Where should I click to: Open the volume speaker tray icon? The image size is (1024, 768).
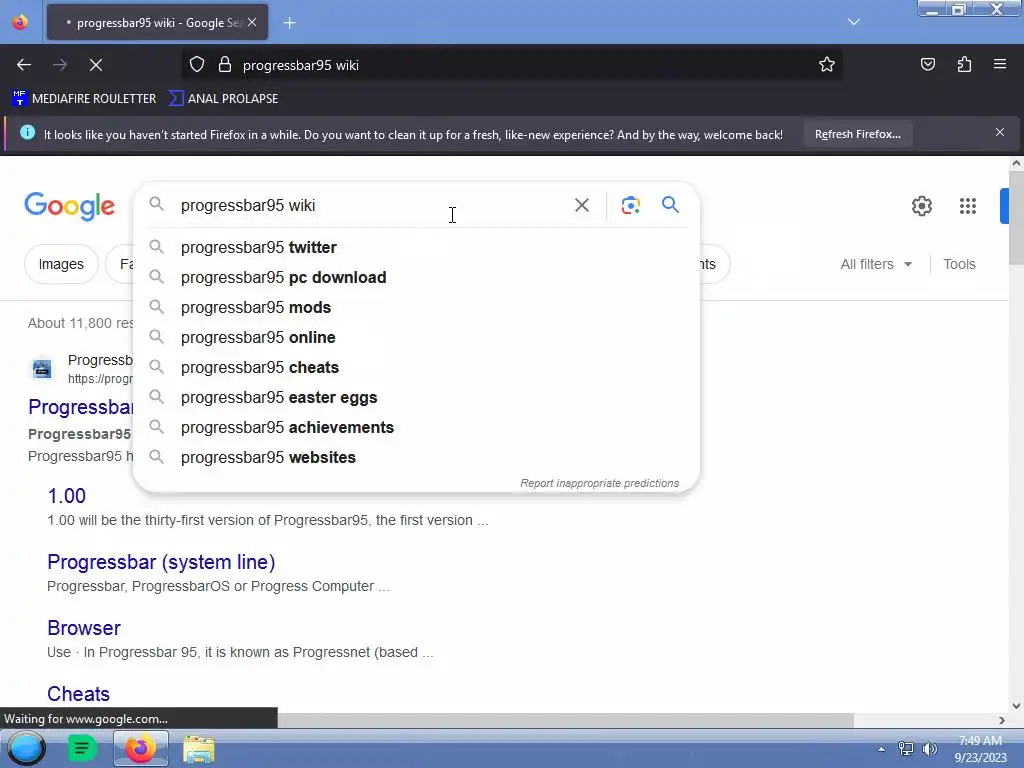[929, 749]
